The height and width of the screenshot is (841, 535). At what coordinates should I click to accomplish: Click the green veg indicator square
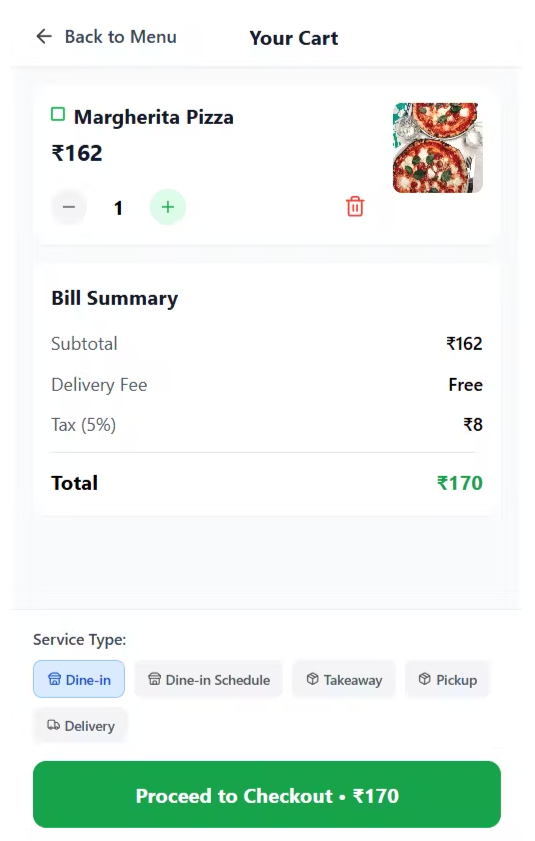click(58, 114)
